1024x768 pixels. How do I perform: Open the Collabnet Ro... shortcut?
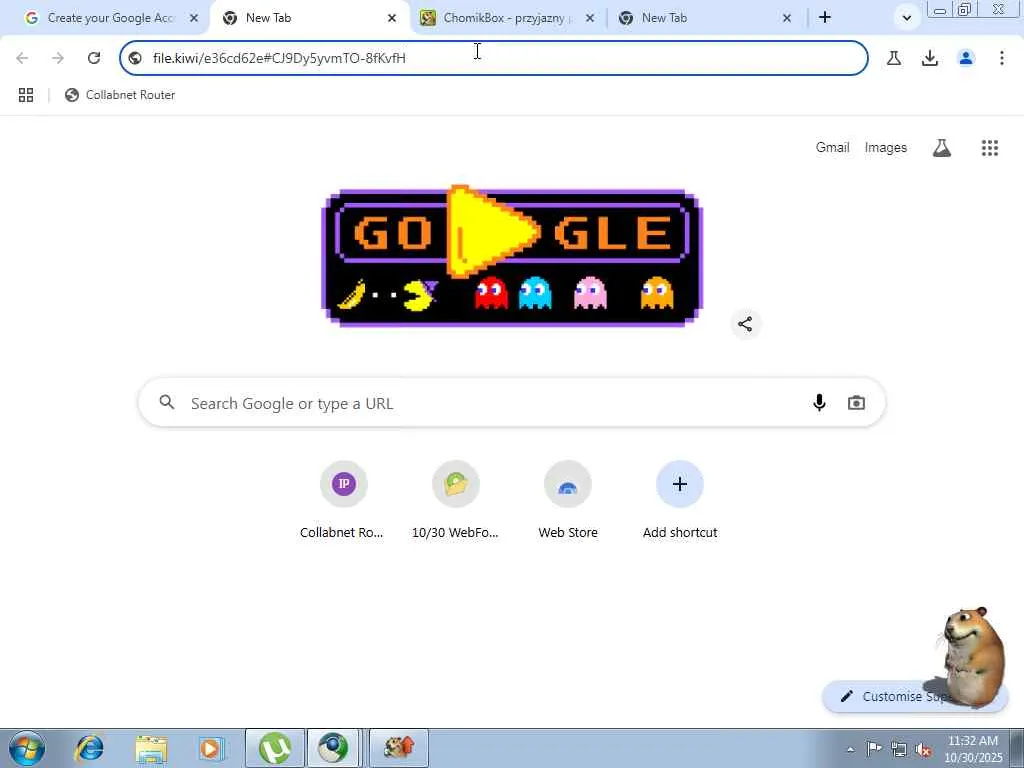coord(343,500)
